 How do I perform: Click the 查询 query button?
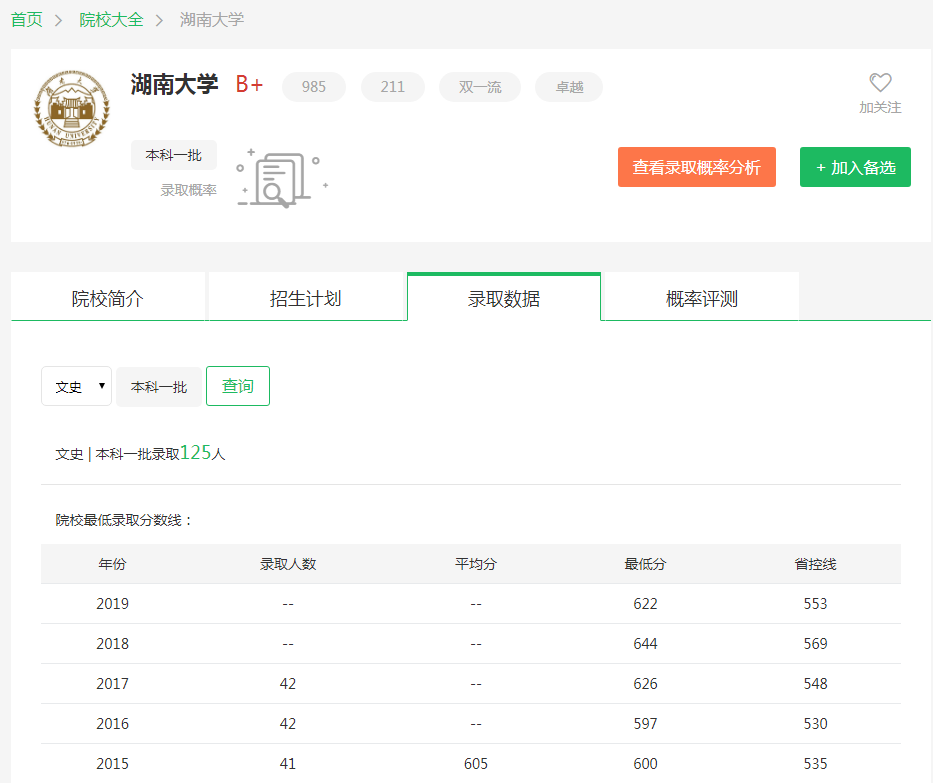(x=237, y=386)
